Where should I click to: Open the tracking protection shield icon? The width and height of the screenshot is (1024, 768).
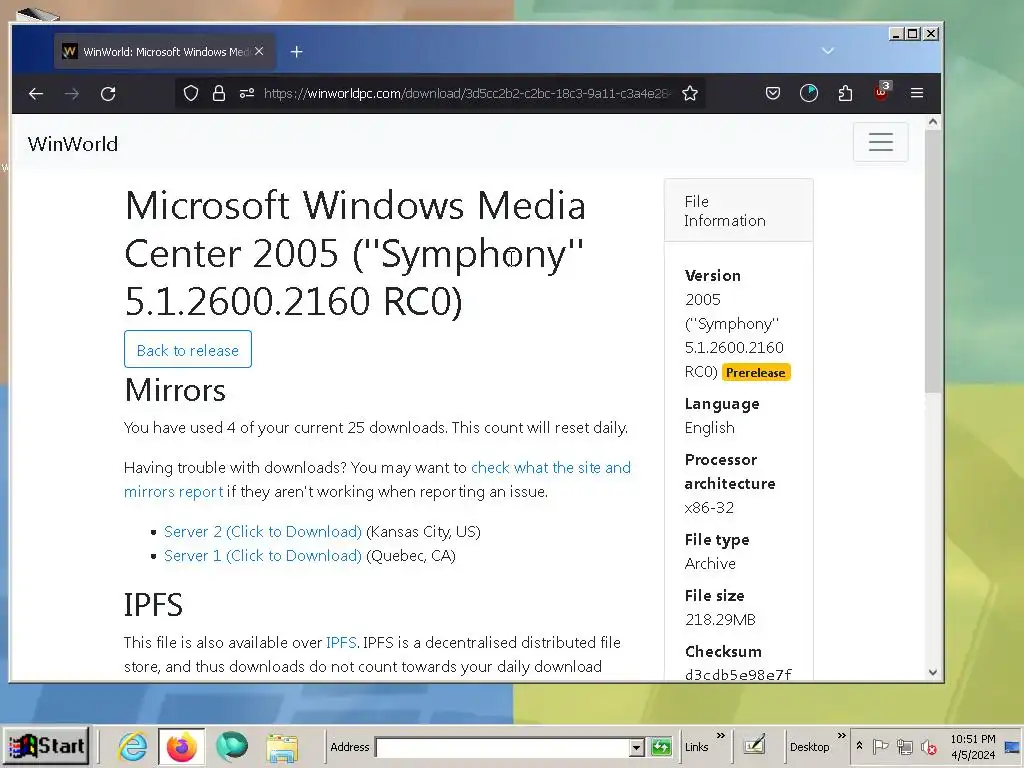(191, 93)
